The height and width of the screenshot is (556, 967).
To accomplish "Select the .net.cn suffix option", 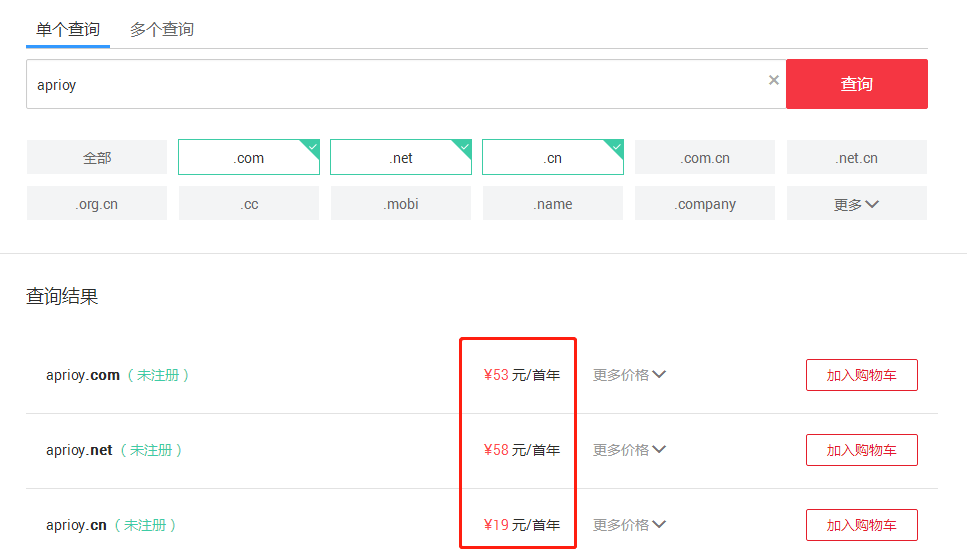I will [857, 158].
